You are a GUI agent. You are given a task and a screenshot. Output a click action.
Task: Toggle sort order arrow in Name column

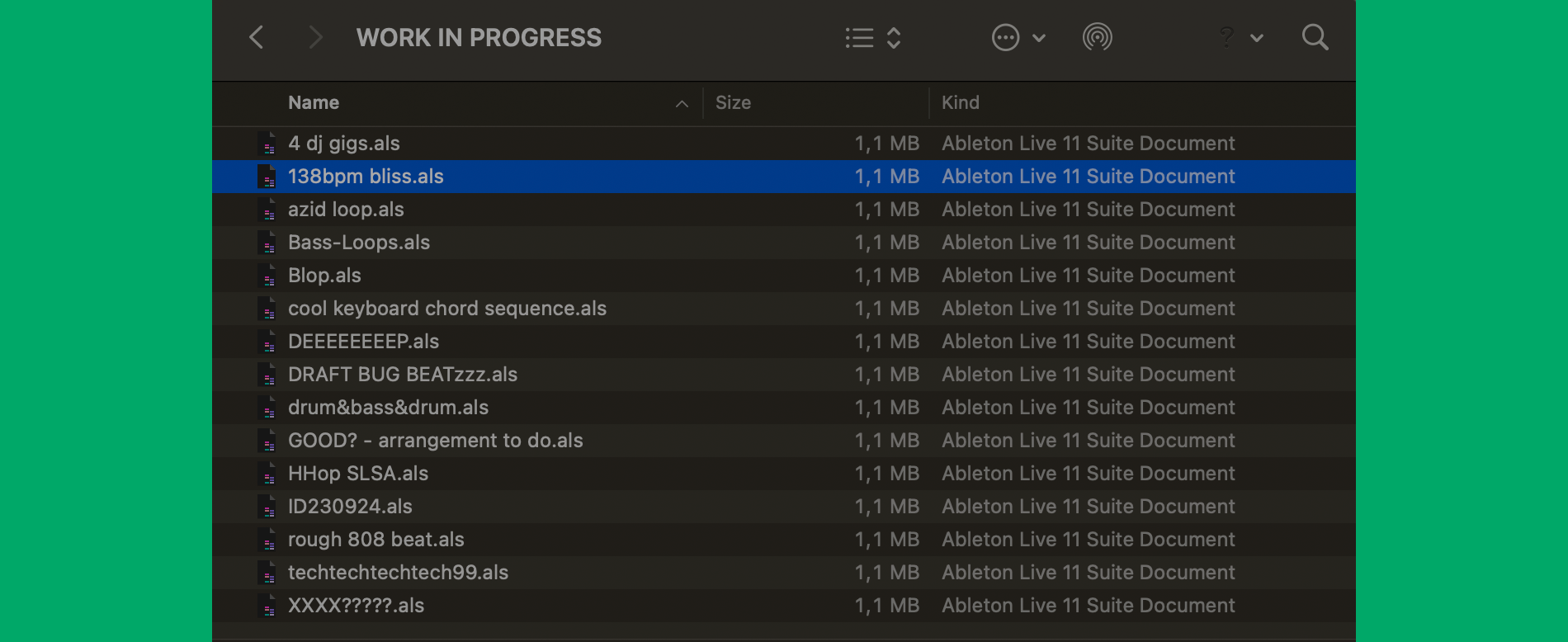(x=682, y=103)
